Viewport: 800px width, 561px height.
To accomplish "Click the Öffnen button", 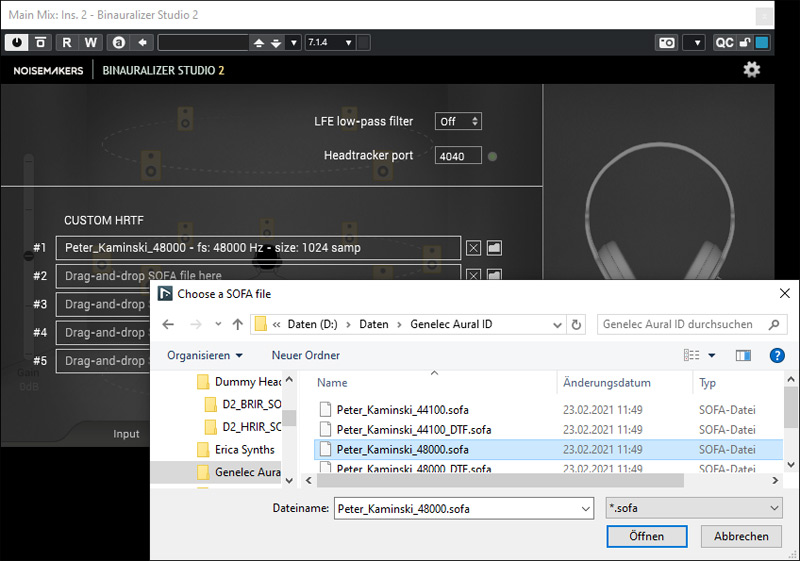I will point(646,536).
